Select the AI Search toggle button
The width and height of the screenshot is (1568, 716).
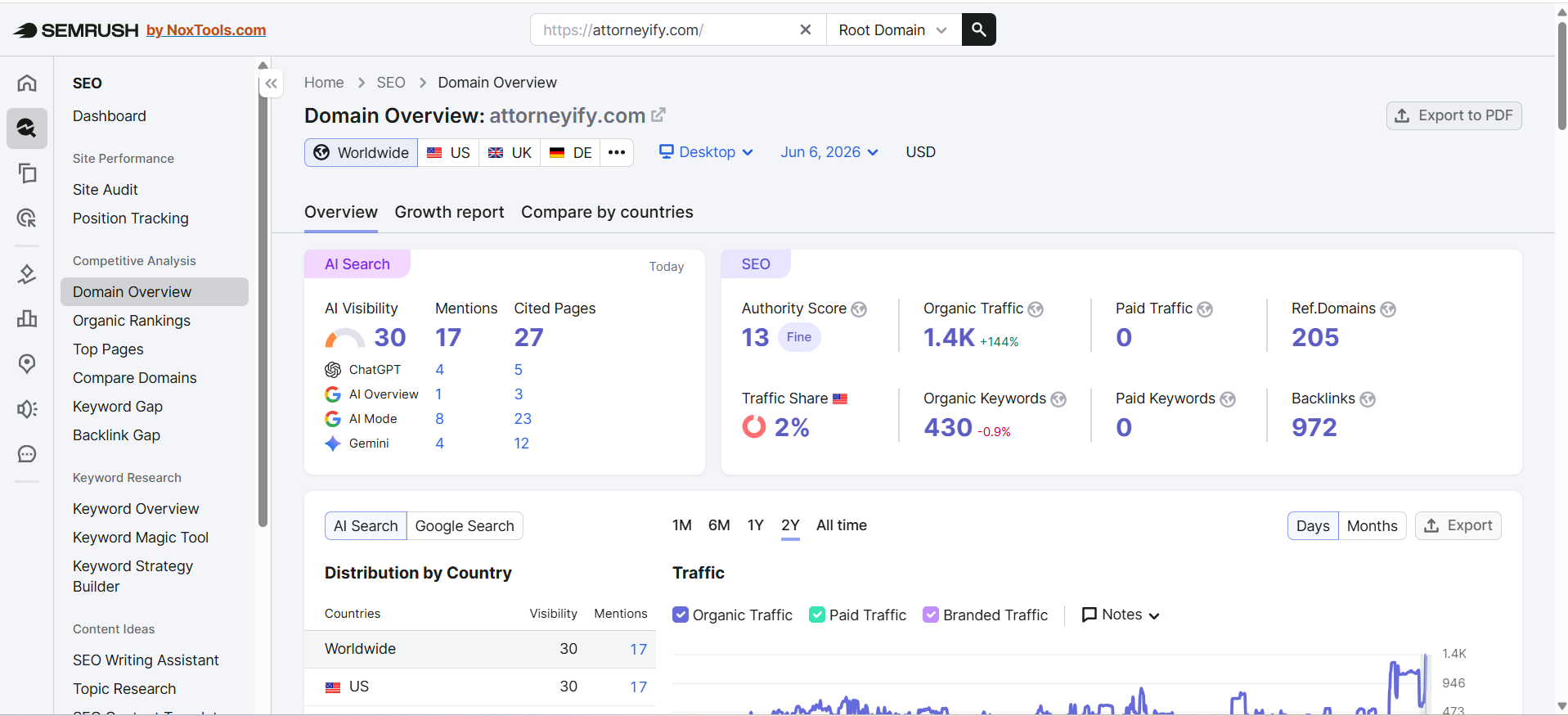[366, 525]
